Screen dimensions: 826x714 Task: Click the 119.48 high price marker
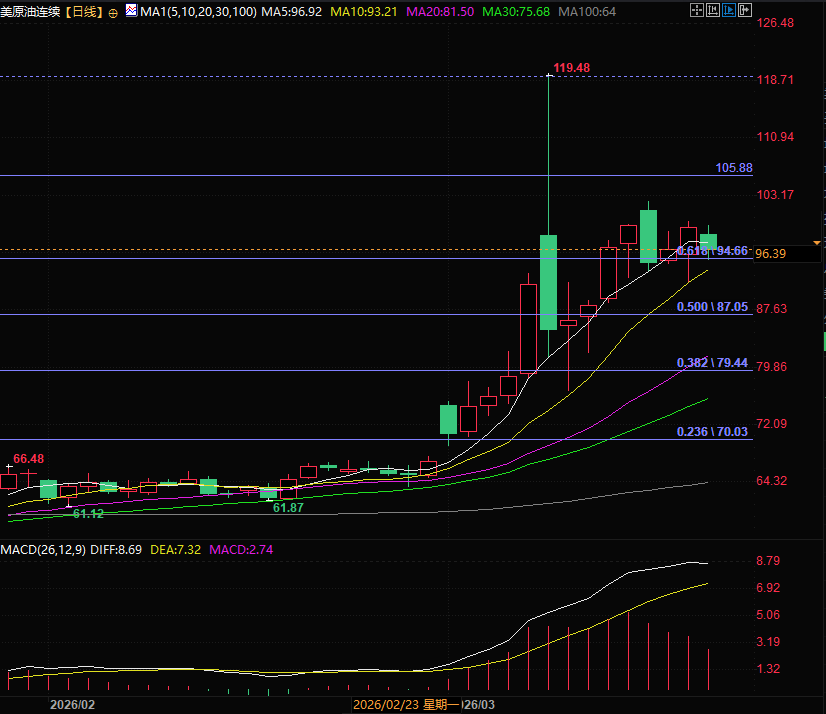click(x=572, y=68)
